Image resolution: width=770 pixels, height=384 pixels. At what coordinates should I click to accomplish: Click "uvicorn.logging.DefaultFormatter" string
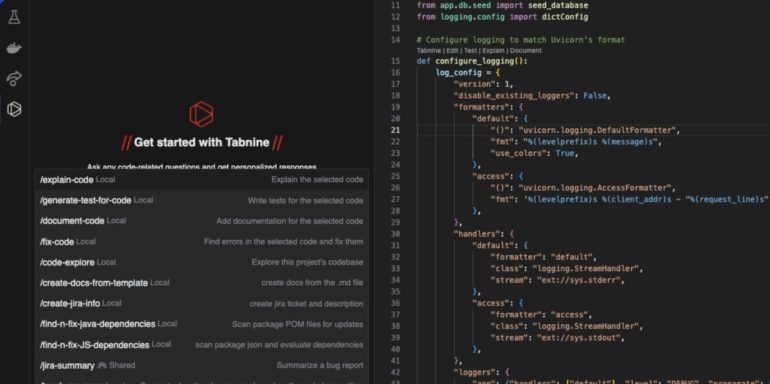pos(598,130)
